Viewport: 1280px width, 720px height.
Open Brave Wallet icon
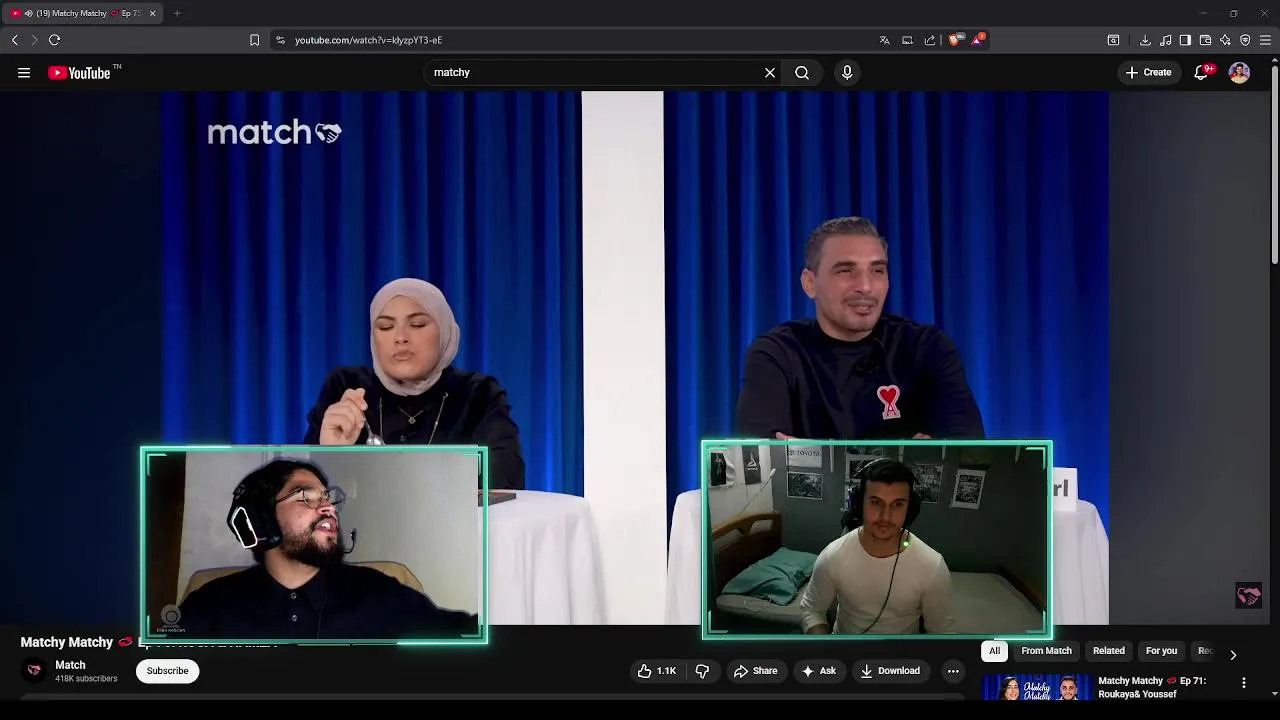tap(1205, 40)
